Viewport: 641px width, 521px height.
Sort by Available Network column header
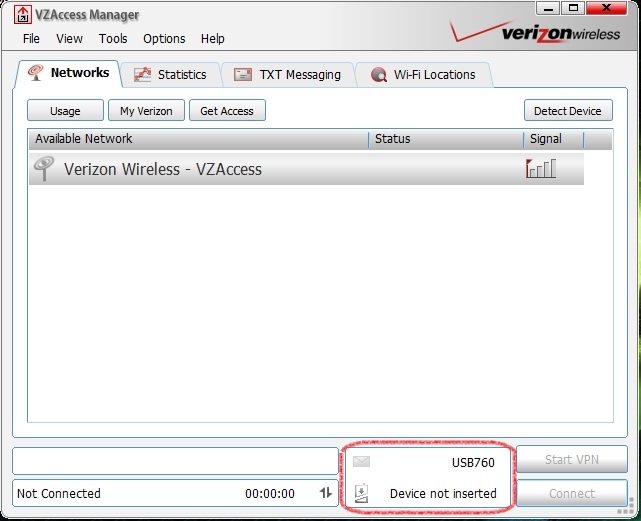199,139
